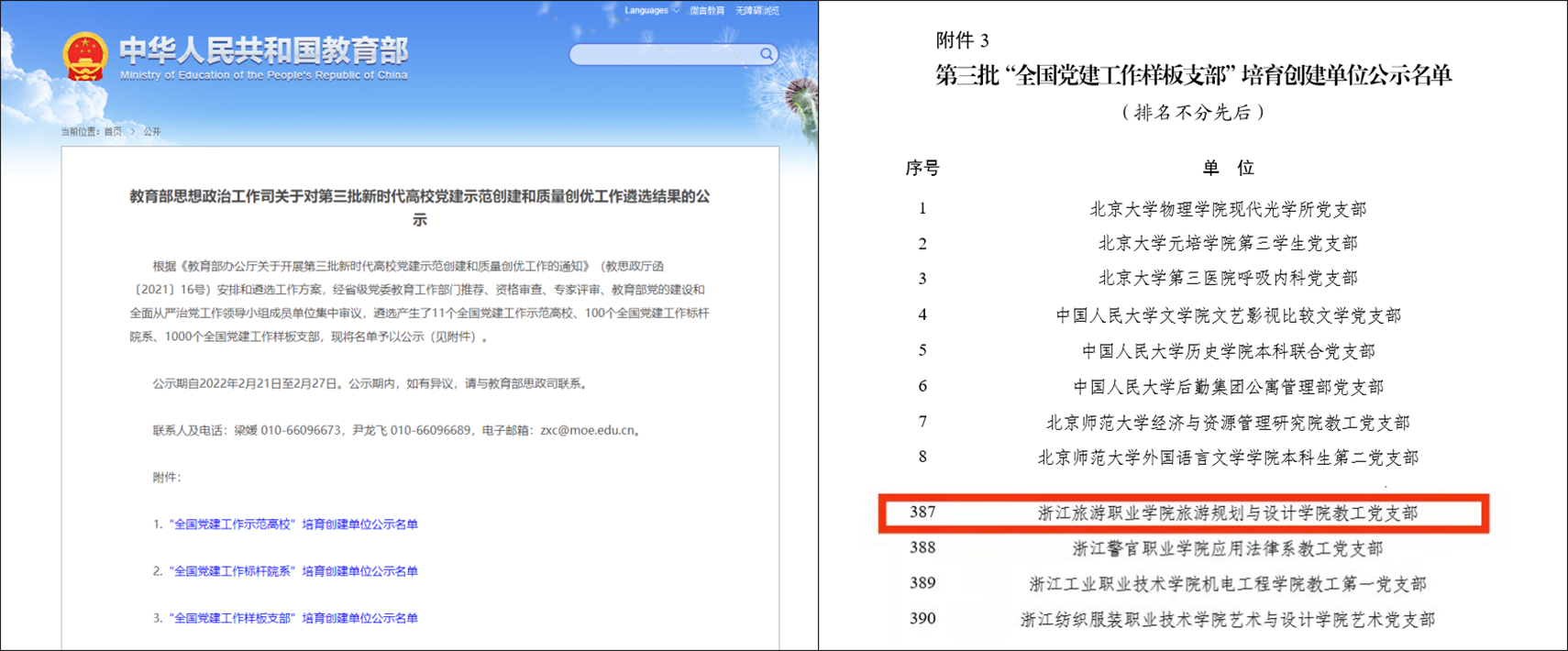Open the Languages dropdown at the top
This screenshot has height=651, width=1568.
pyautogui.click(x=651, y=11)
